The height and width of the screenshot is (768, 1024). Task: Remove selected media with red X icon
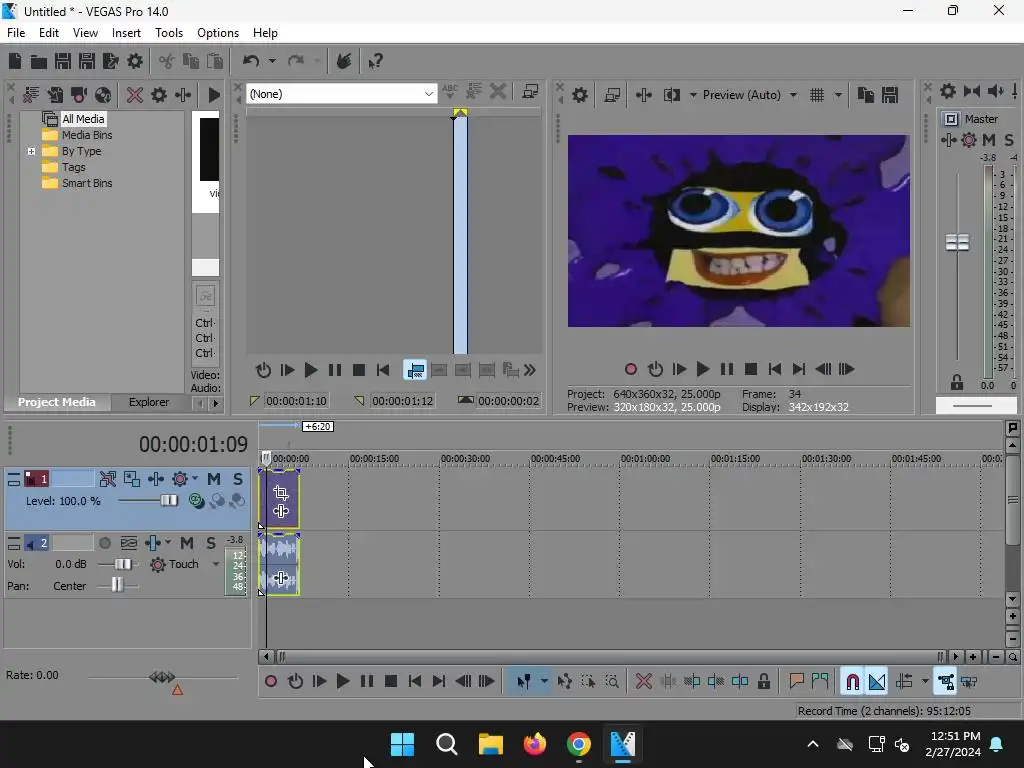click(135, 95)
